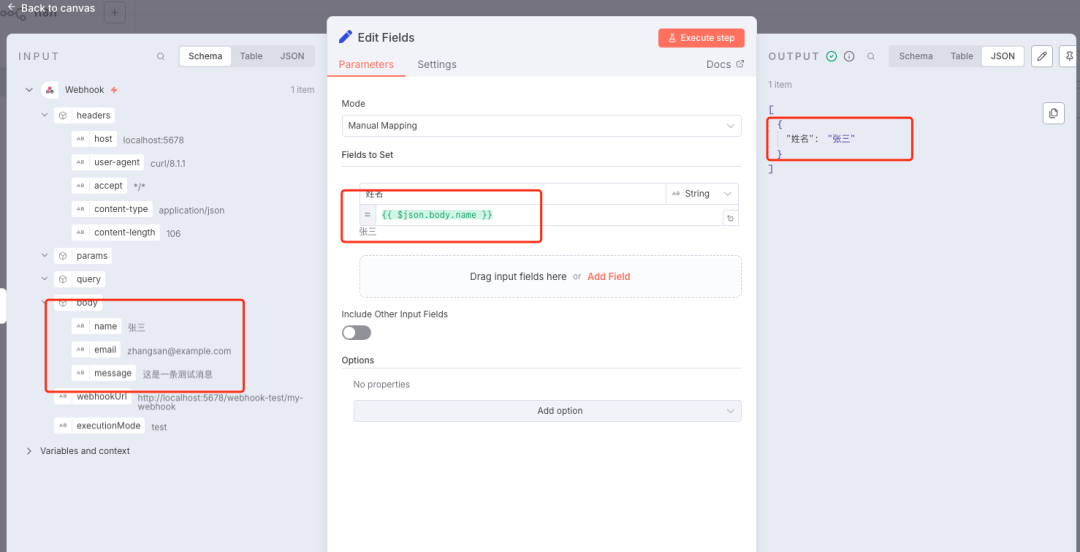The image size is (1080, 552).
Task: Click the output info circle icon
Action: (x=849, y=57)
